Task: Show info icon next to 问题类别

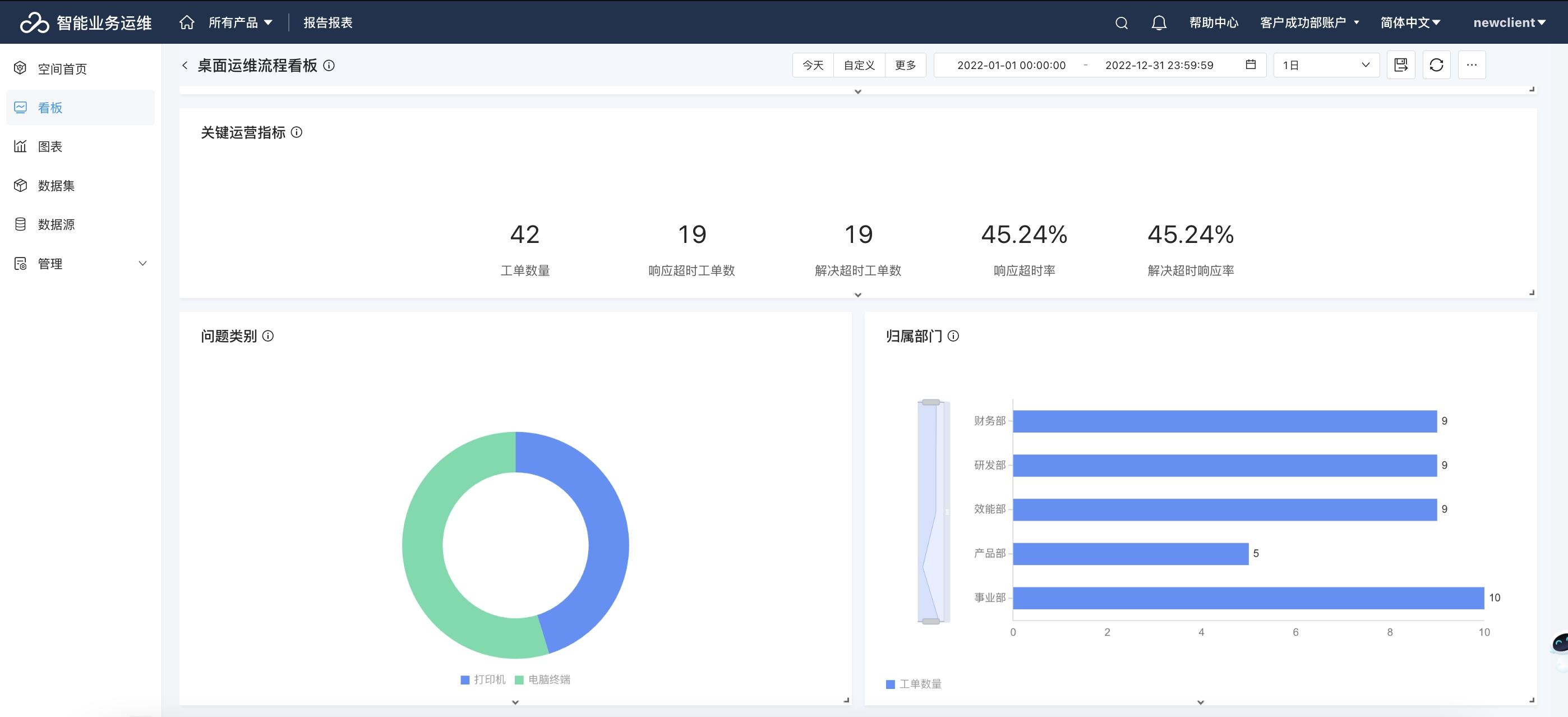Action: tap(268, 335)
